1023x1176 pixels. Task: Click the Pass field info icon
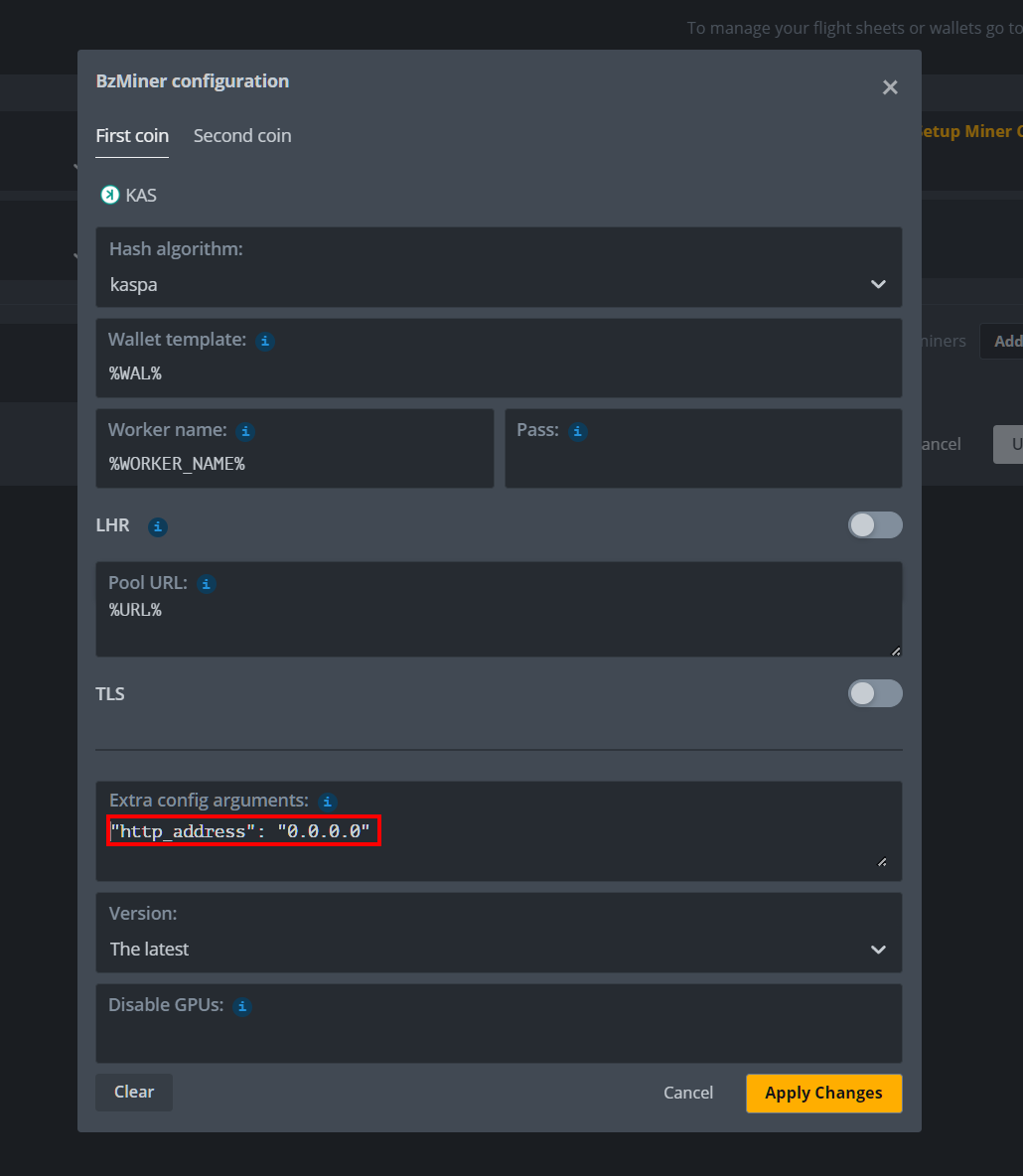(578, 432)
